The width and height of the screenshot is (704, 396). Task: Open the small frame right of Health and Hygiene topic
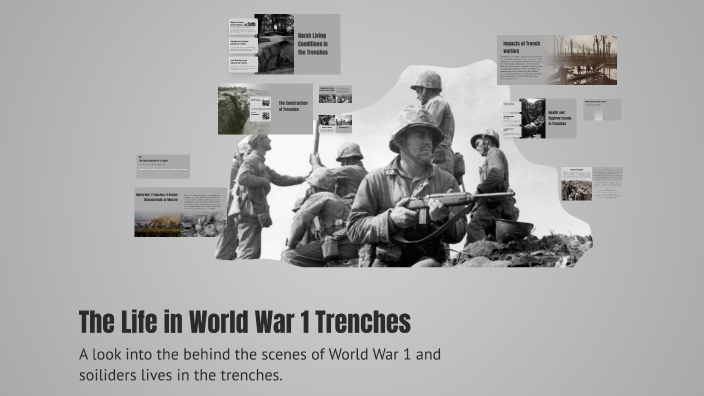tap(602, 110)
